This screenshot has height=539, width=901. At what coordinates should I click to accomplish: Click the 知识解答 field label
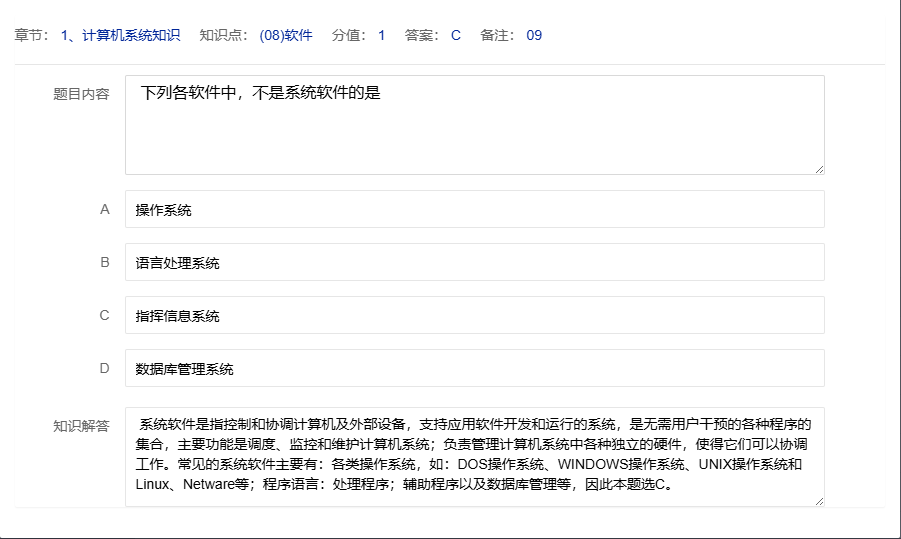[x=81, y=426]
